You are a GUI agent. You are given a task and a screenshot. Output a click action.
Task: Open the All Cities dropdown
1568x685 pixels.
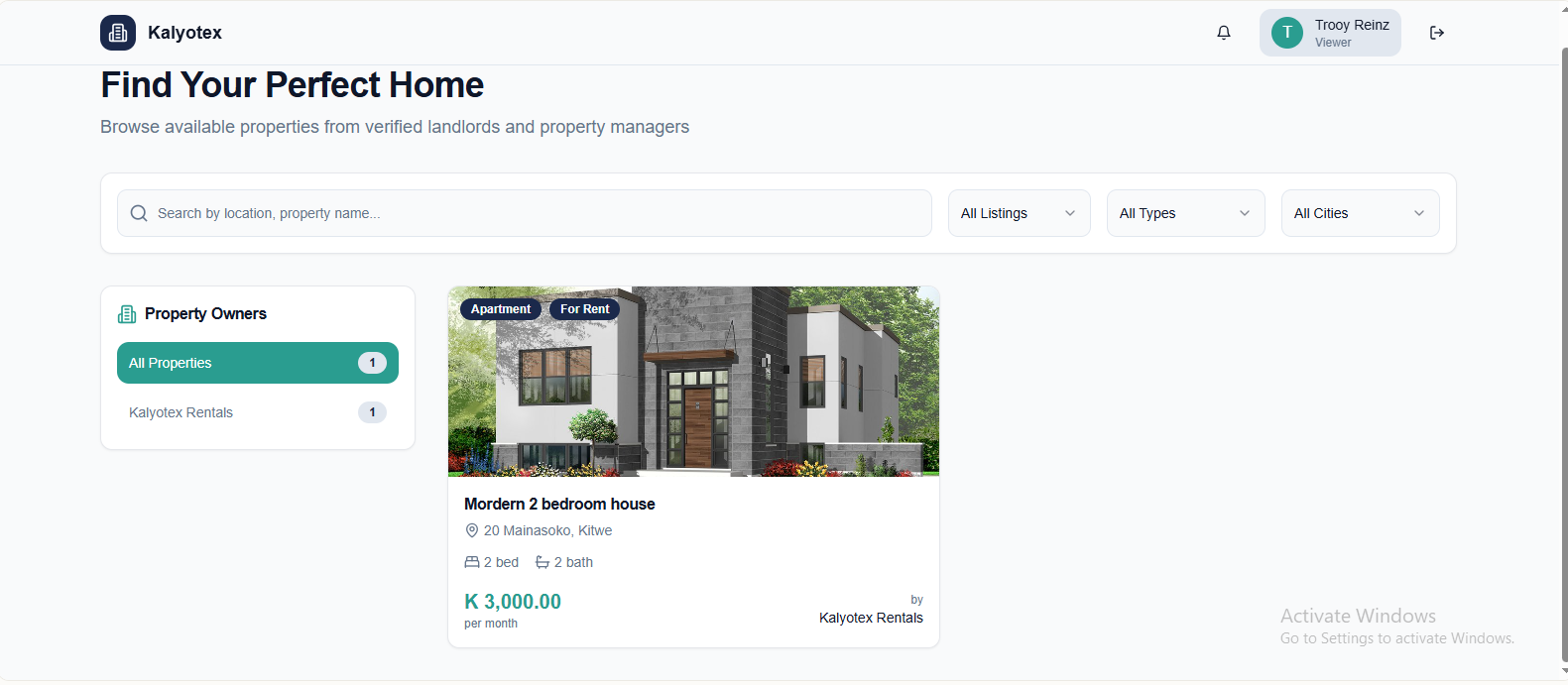pyautogui.click(x=1361, y=213)
